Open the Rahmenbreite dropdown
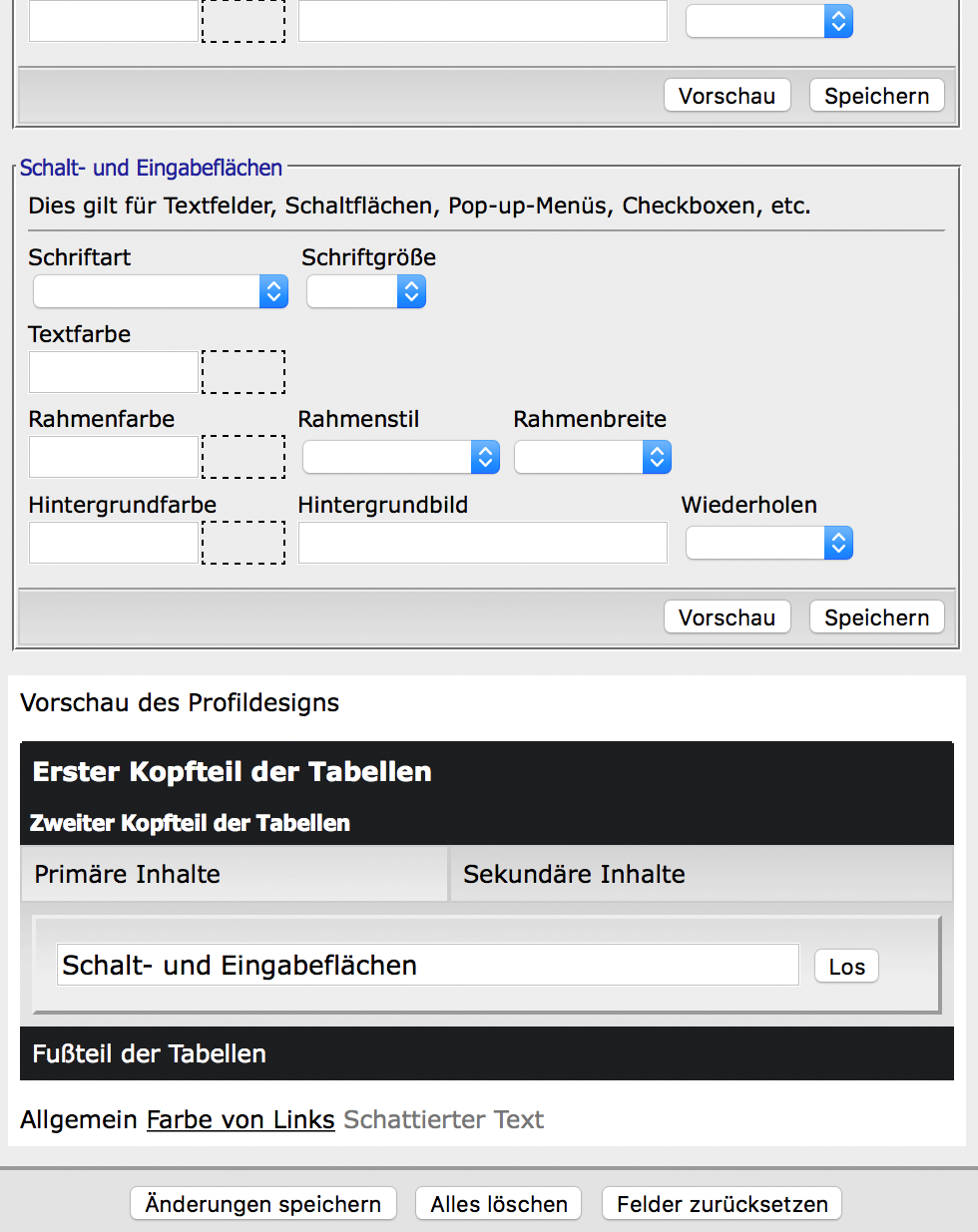Screen dimensions: 978x1232 (x=593, y=457)
